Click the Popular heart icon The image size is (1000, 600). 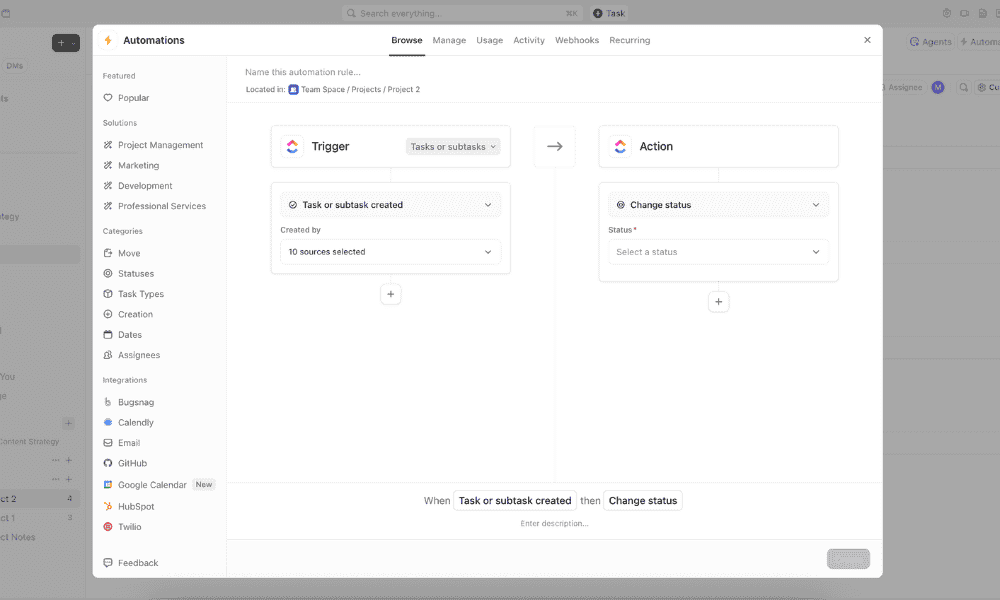coord(108,98)
